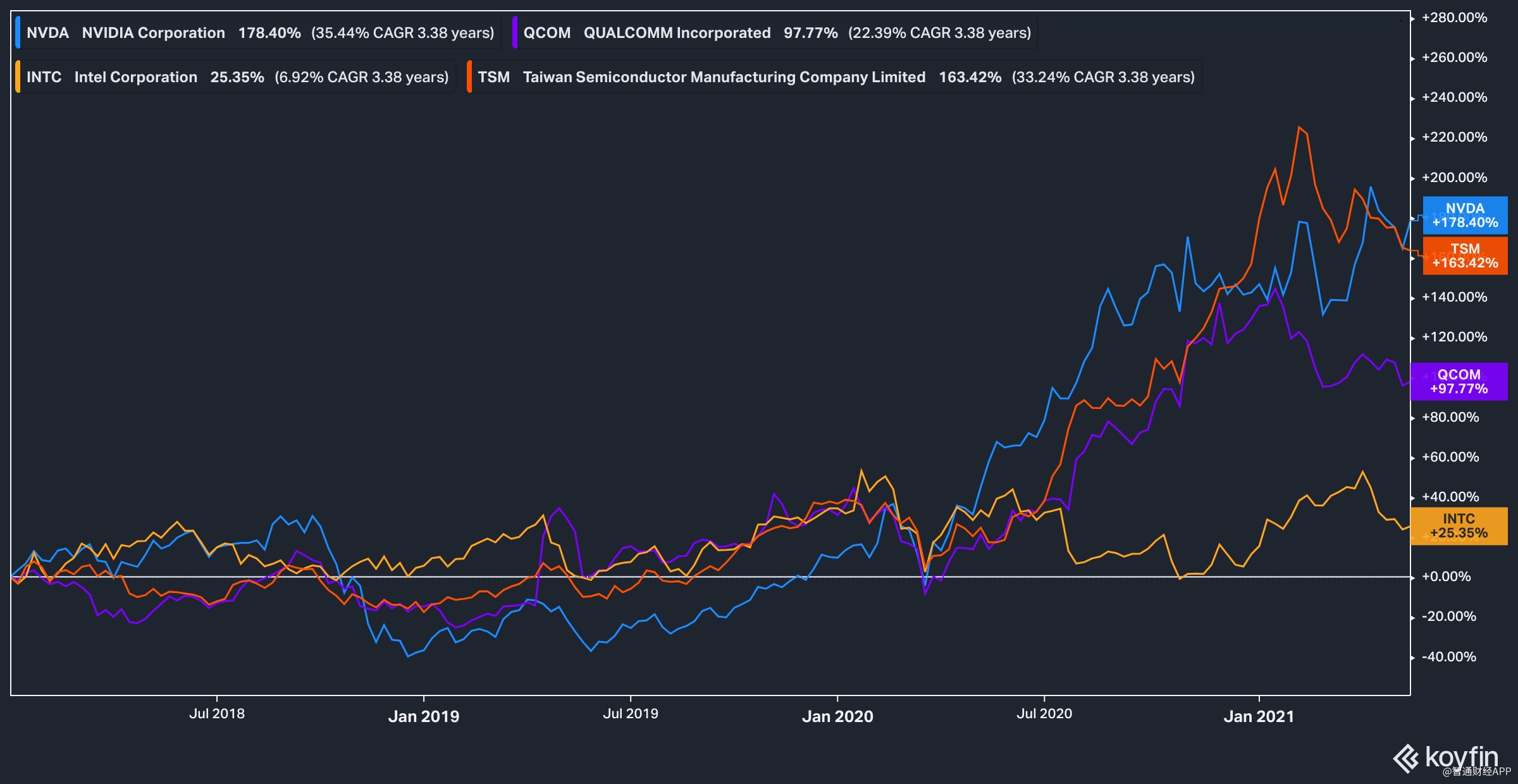The width and height of the screenshot is (1518, 784).
Task: Click the Jul 2020 time axis label
Action: coord(1044,714)
